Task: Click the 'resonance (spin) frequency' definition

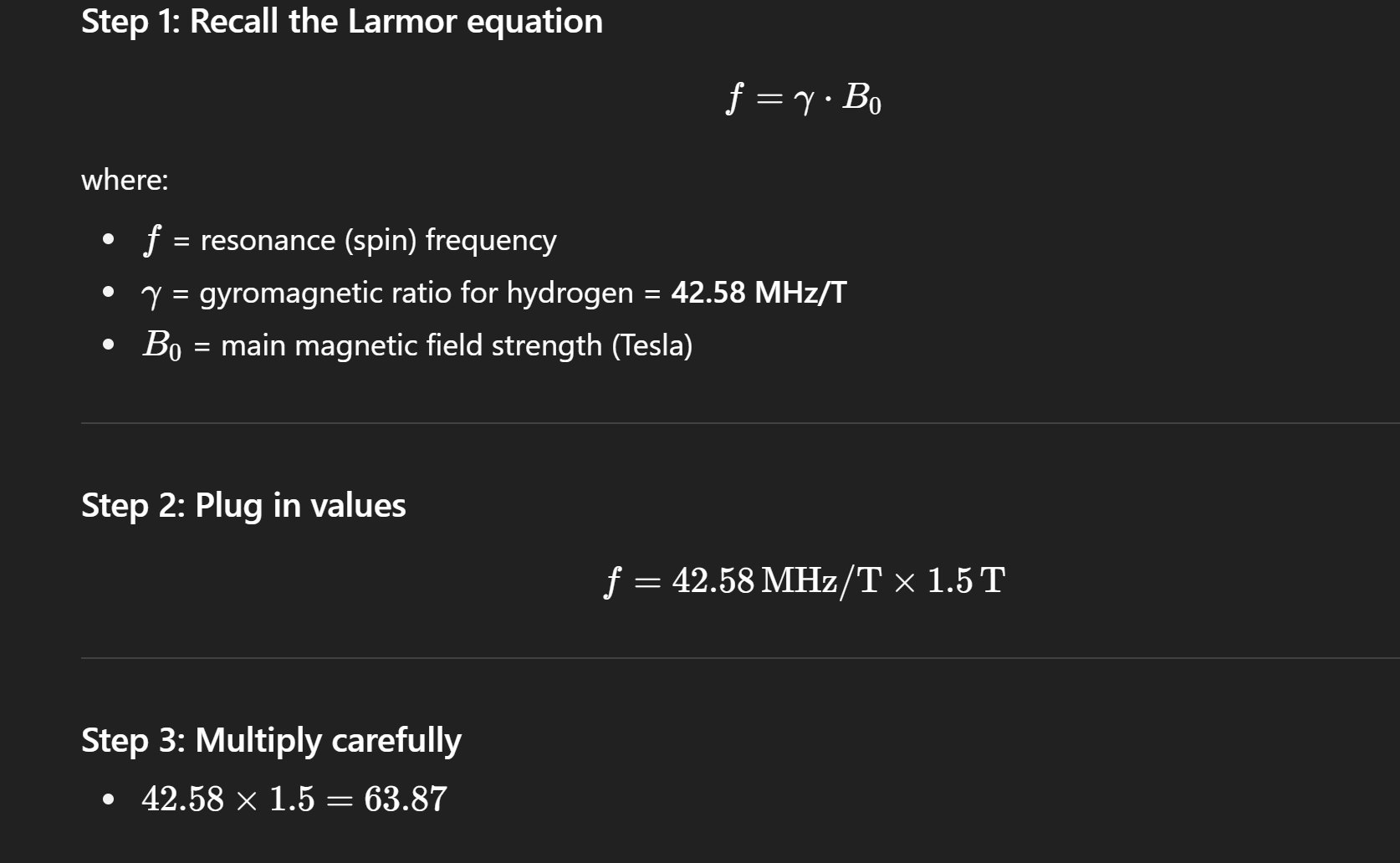Action: (x=378, y=240)
